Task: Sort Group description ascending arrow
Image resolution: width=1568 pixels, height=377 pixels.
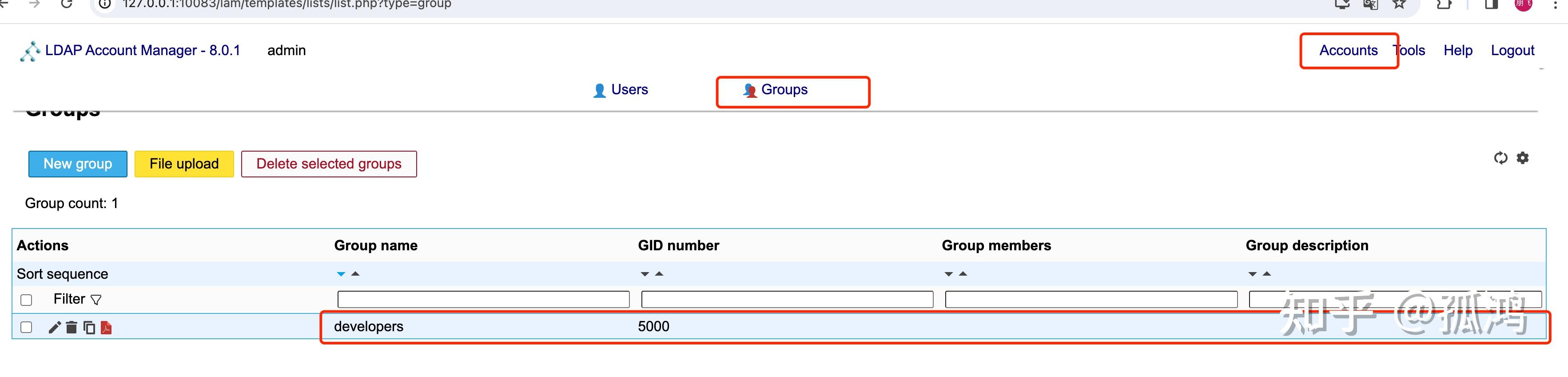Action: tap(1267, 274)
